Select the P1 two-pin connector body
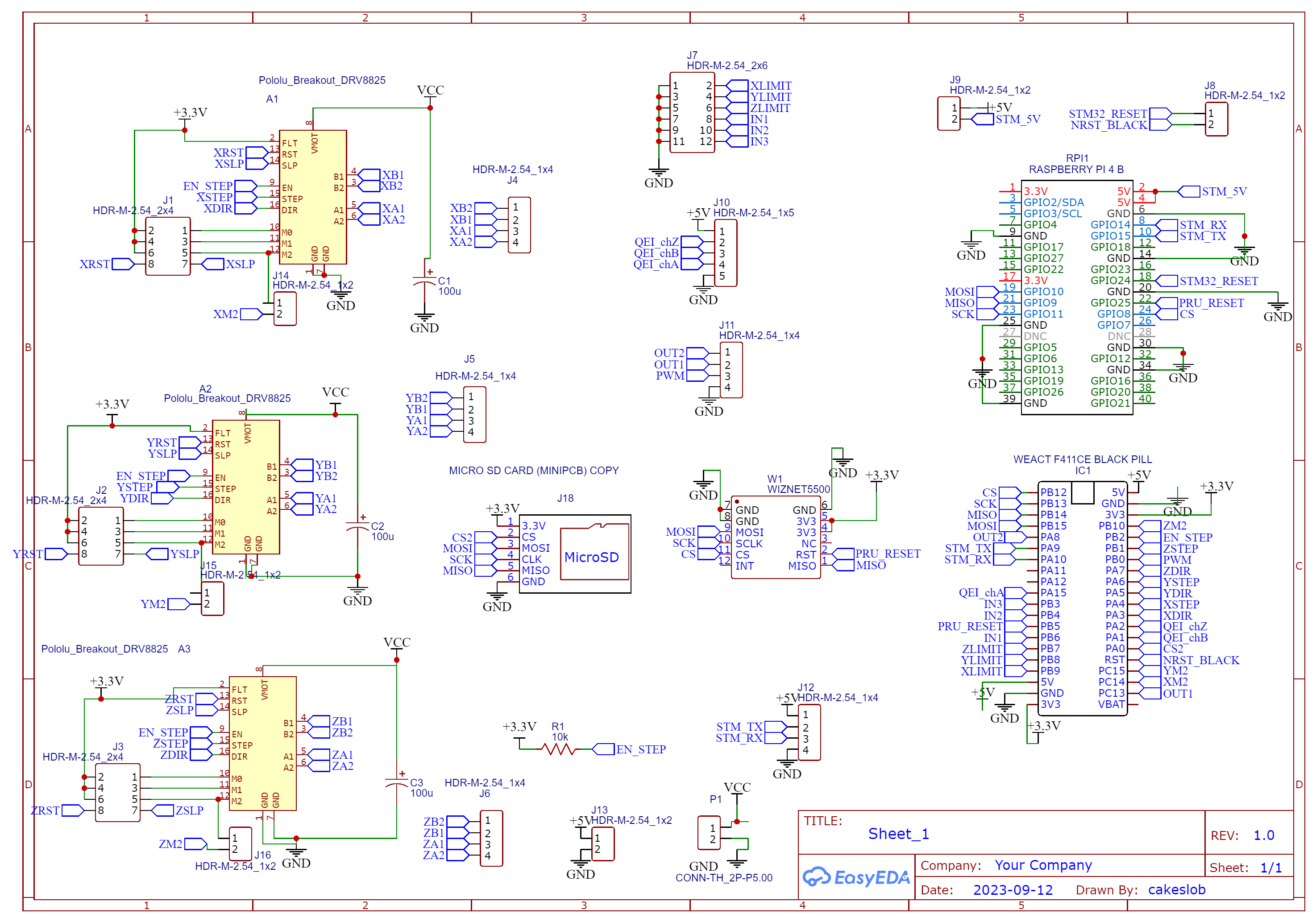 pos(709,833)
